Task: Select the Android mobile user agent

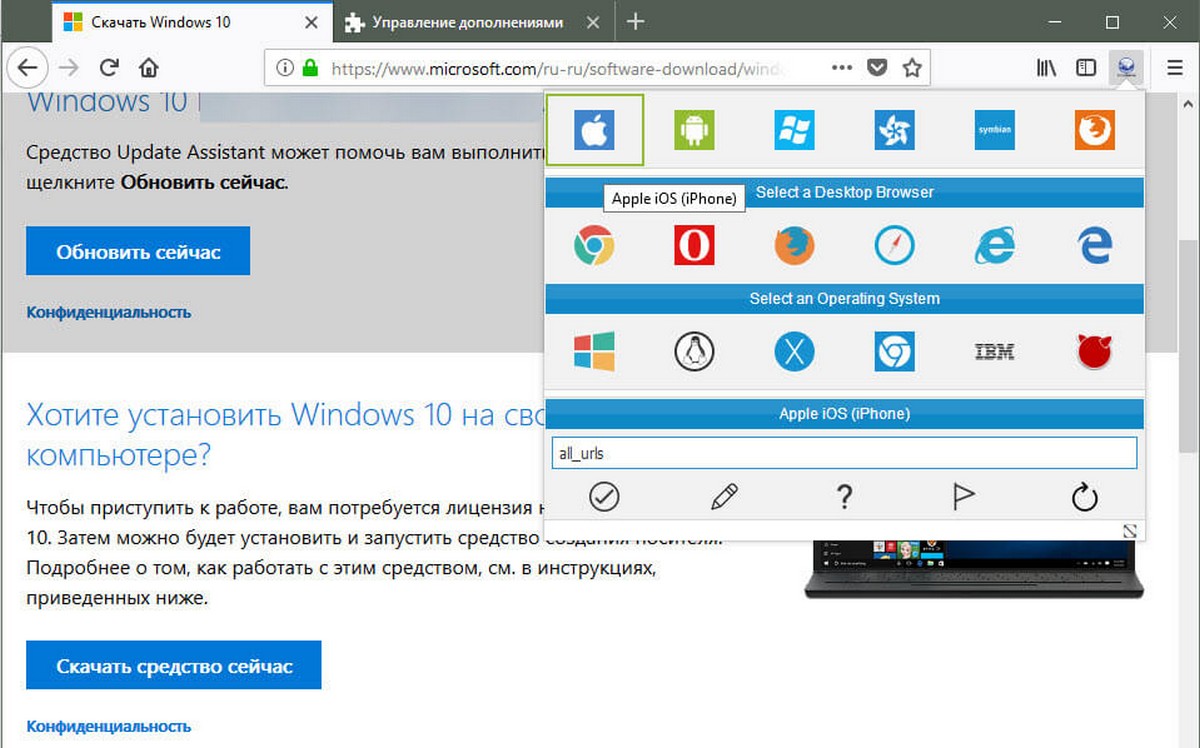Action: (694, 130)
